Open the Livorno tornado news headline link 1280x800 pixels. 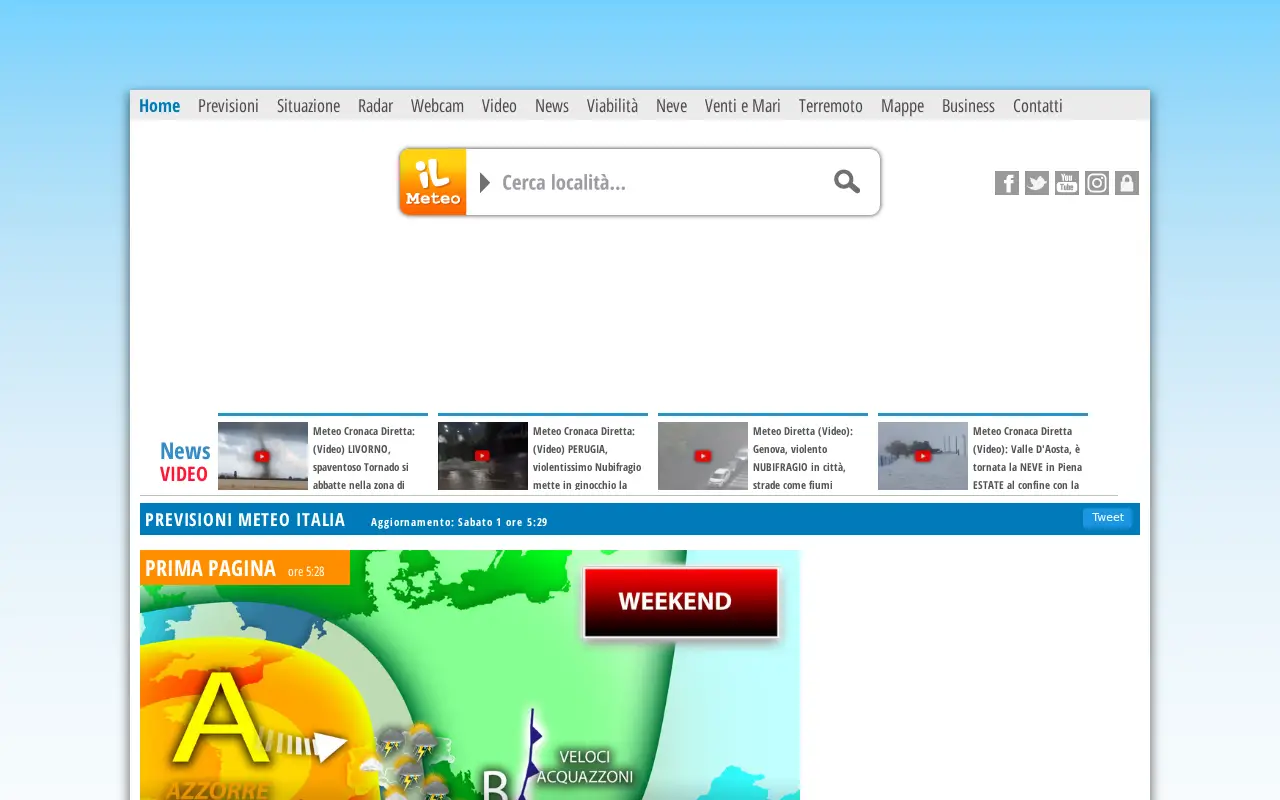tap(364, 458)
